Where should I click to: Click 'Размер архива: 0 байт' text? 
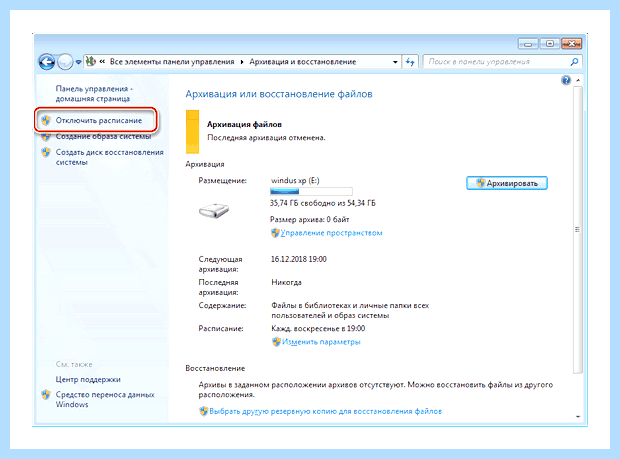(310, 219)
